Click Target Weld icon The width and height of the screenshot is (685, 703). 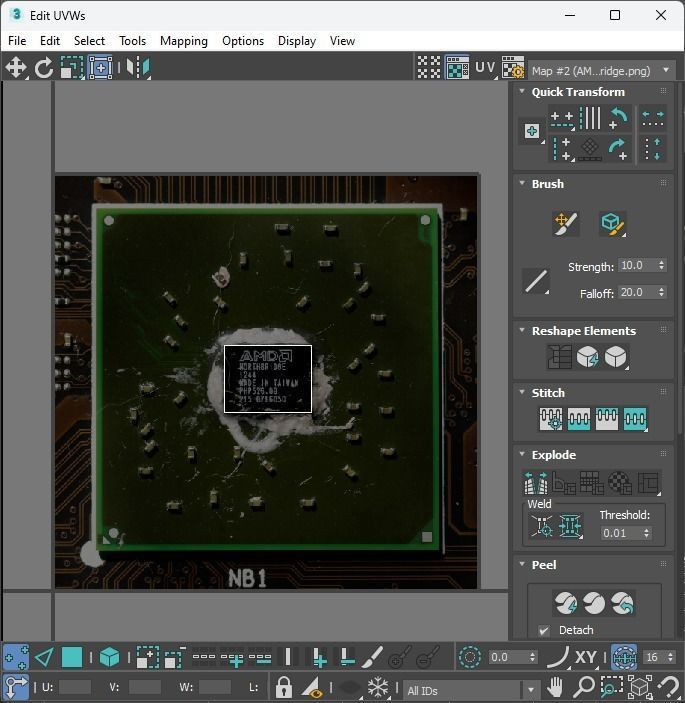(542, 526)
